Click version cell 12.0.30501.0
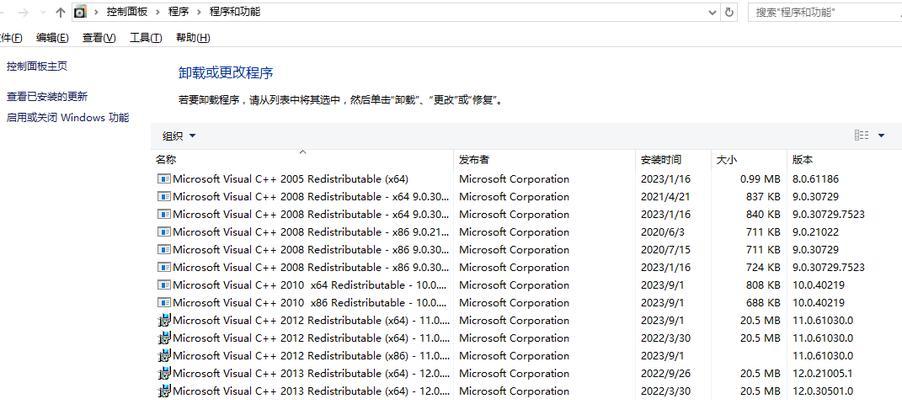The width and height of the screenshot is (902, 400). pos(823,391)
